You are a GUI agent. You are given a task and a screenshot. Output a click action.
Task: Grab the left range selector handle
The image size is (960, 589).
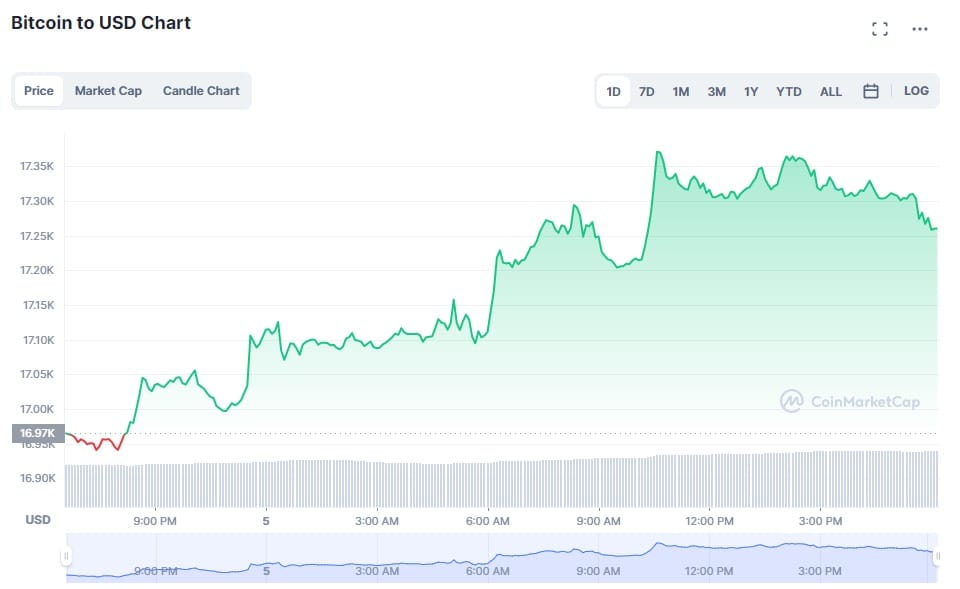pyautogui.click(x=66, y=557)
